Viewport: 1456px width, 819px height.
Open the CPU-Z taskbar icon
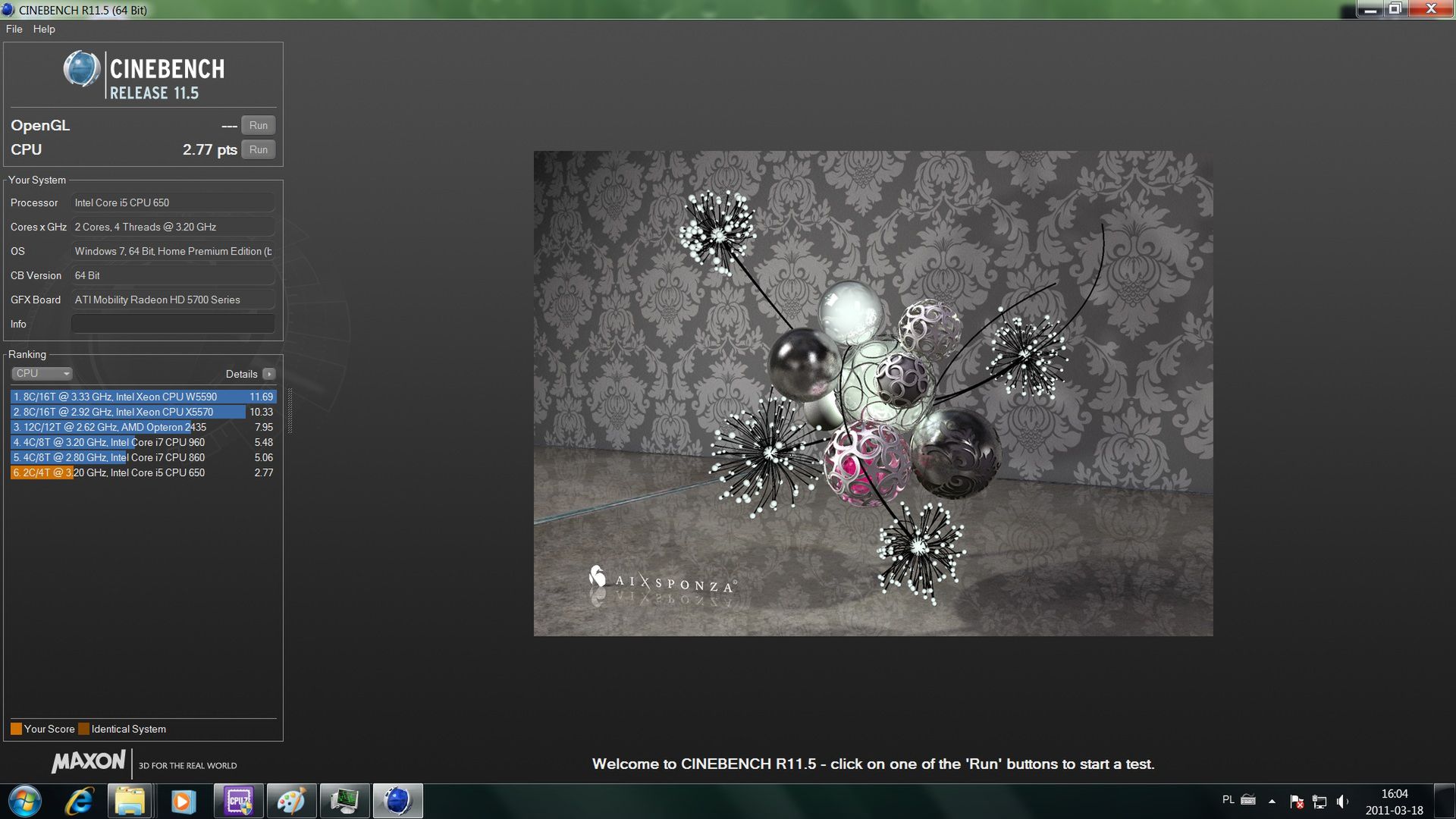coord(239,801)
